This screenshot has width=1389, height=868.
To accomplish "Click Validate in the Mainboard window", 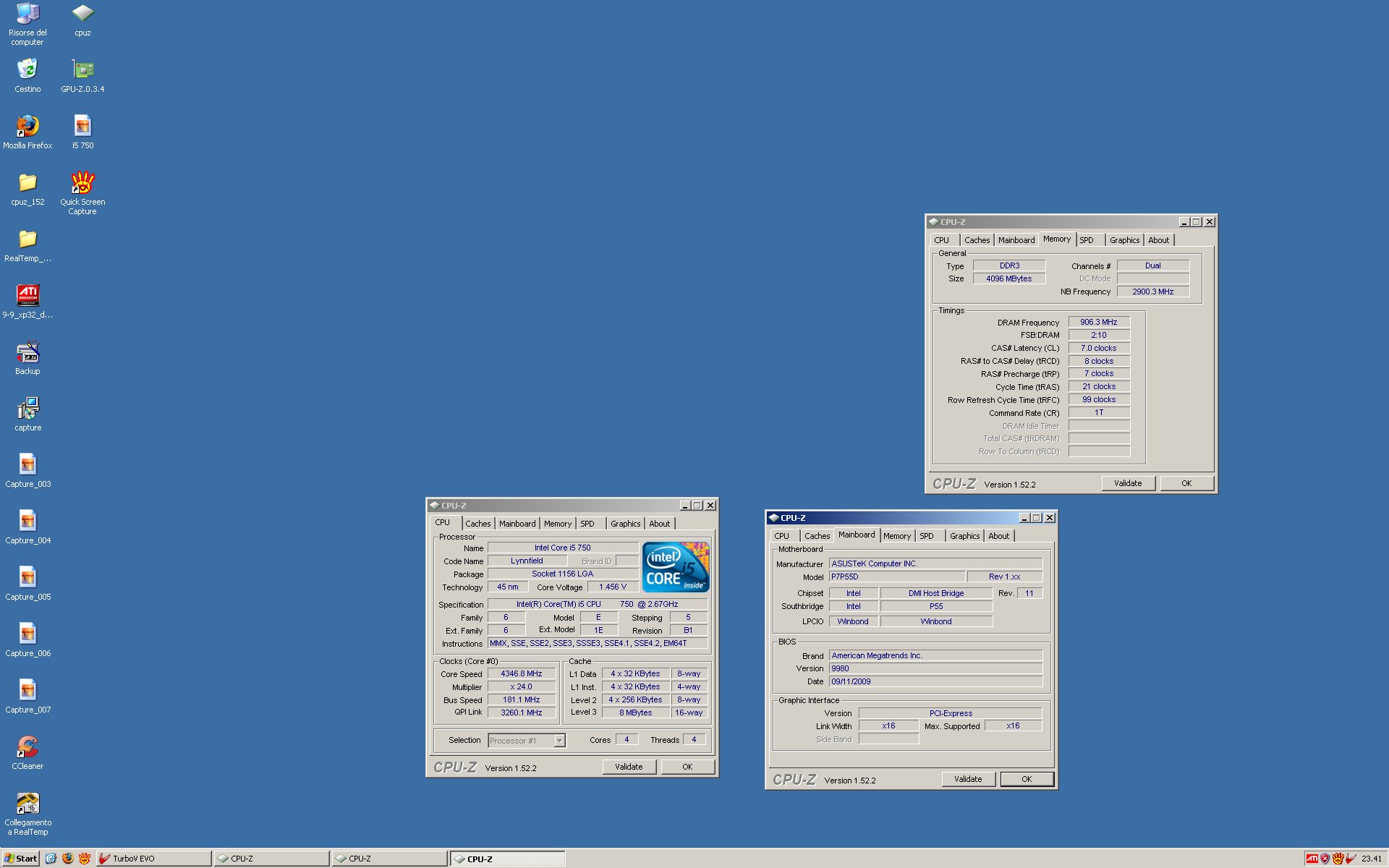I will (x=968, y=779).
